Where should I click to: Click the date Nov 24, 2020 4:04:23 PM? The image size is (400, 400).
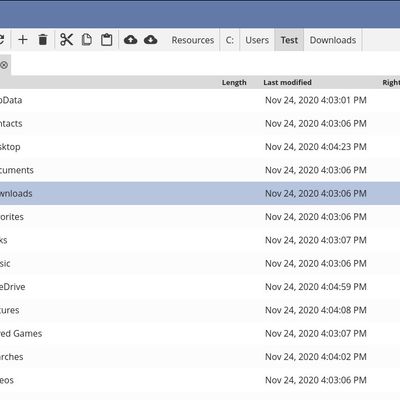click(316, 147)
